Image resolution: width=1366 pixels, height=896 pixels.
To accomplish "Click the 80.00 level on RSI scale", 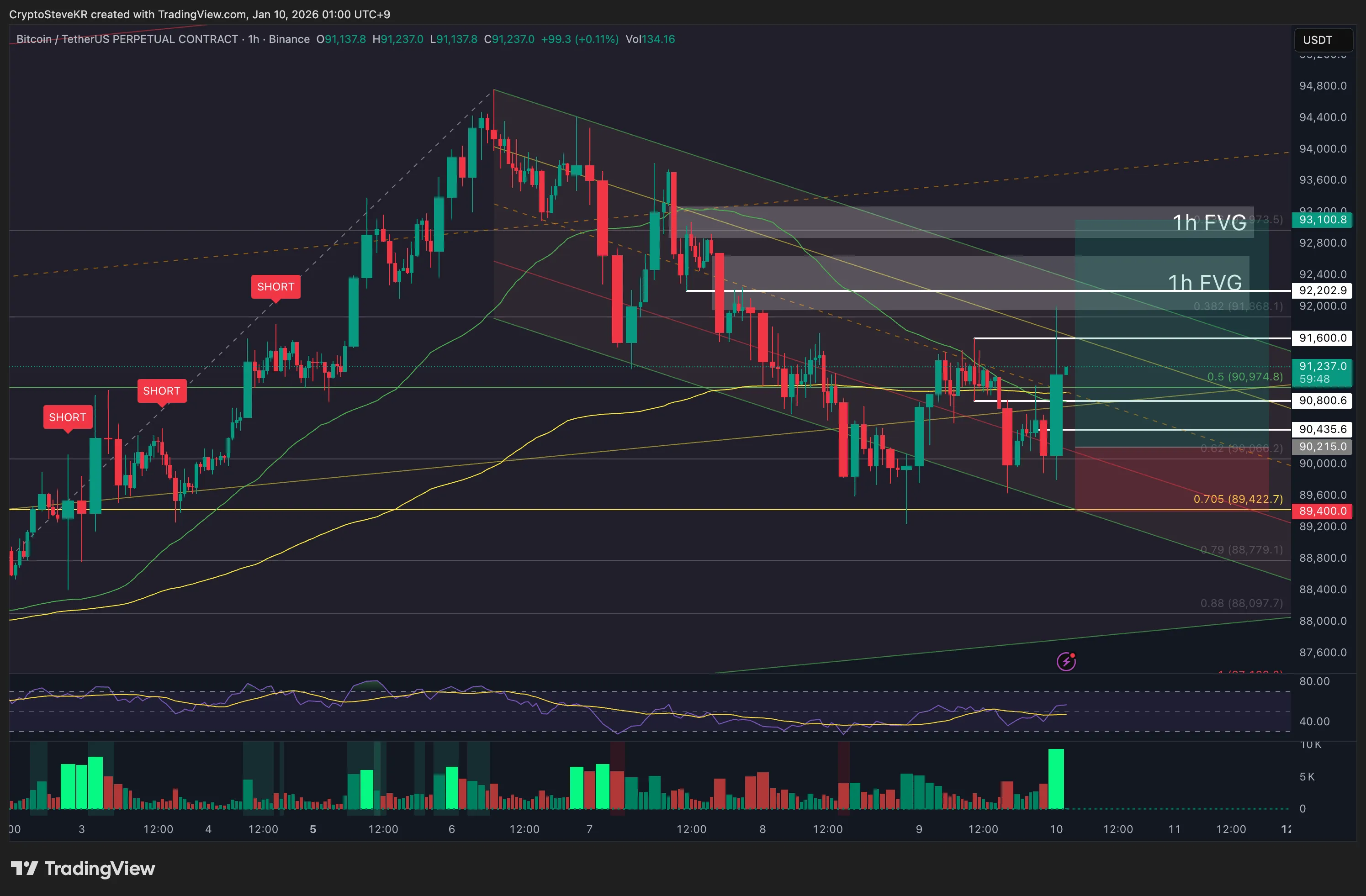I will point(1314,681).
